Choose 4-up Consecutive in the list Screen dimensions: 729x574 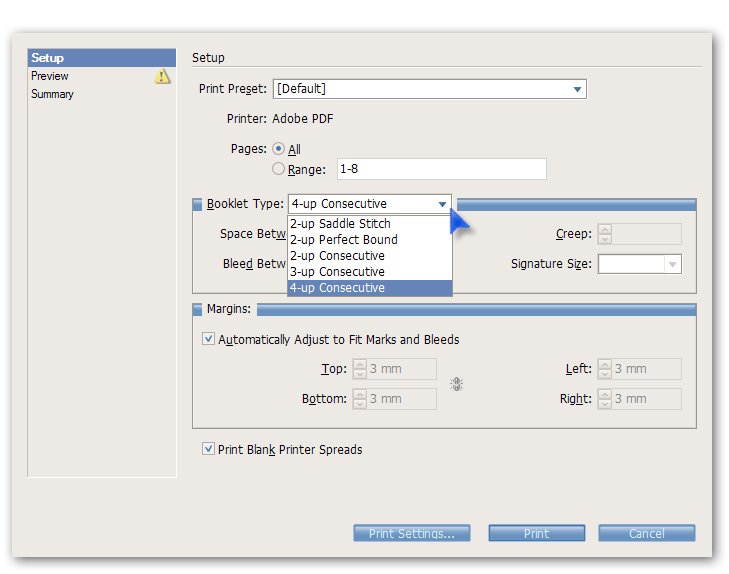tap(370, 288)
